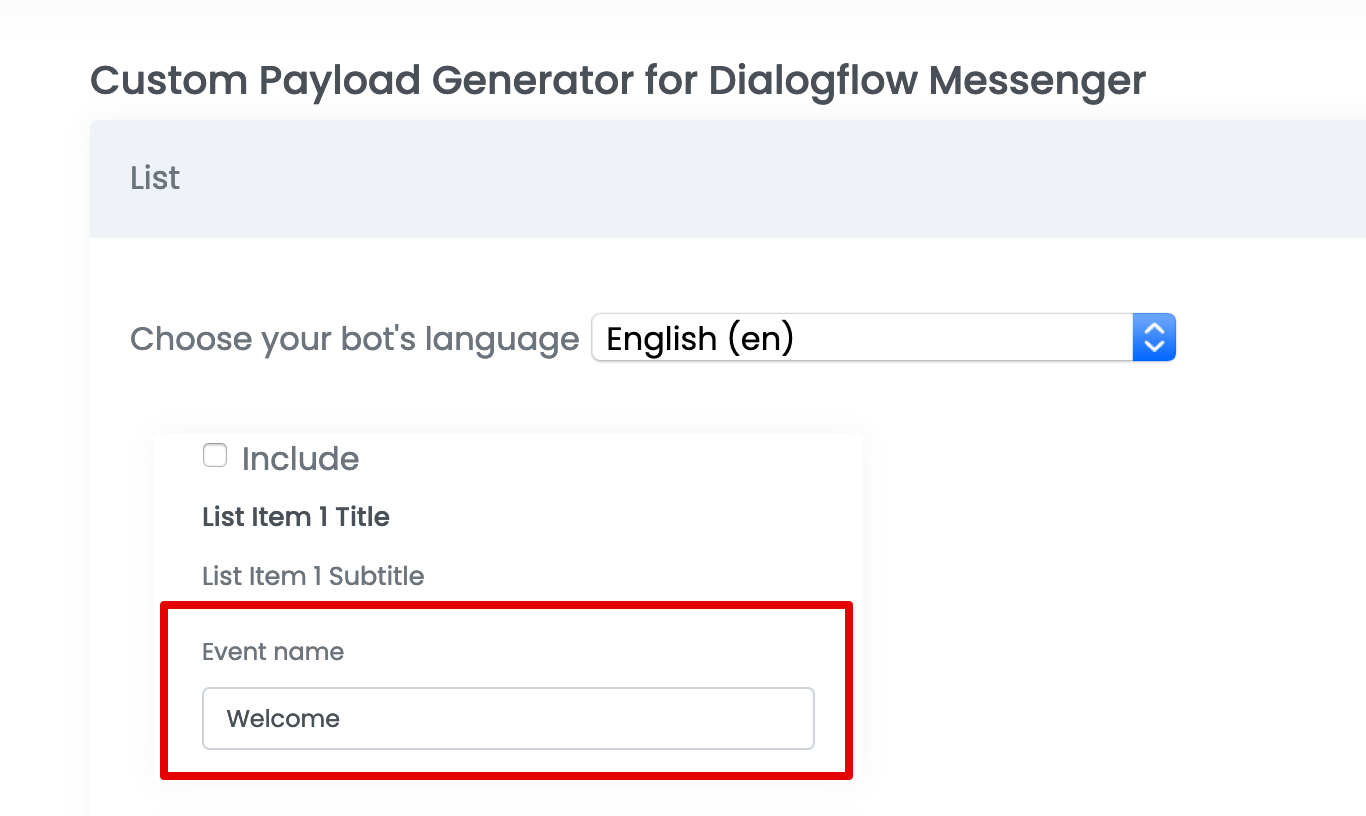
Task: Click the List section header
Action: [x=155, y=178]
